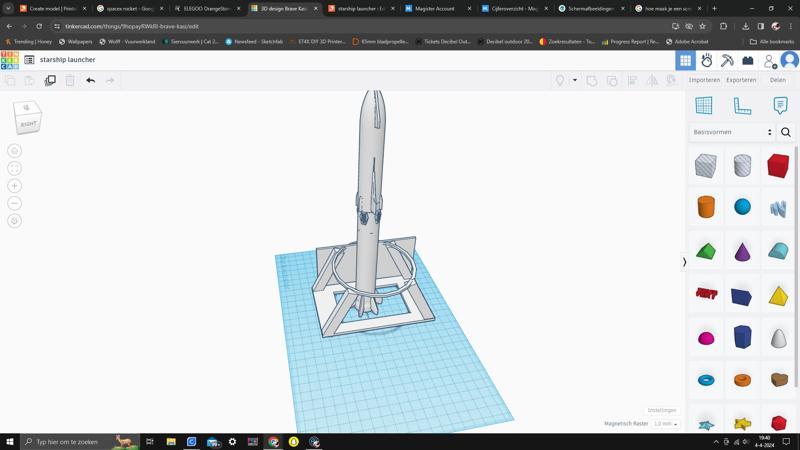The image size is (800, 450).
Task: Switch to Blocks pickaxe mode
Action: 727,61
